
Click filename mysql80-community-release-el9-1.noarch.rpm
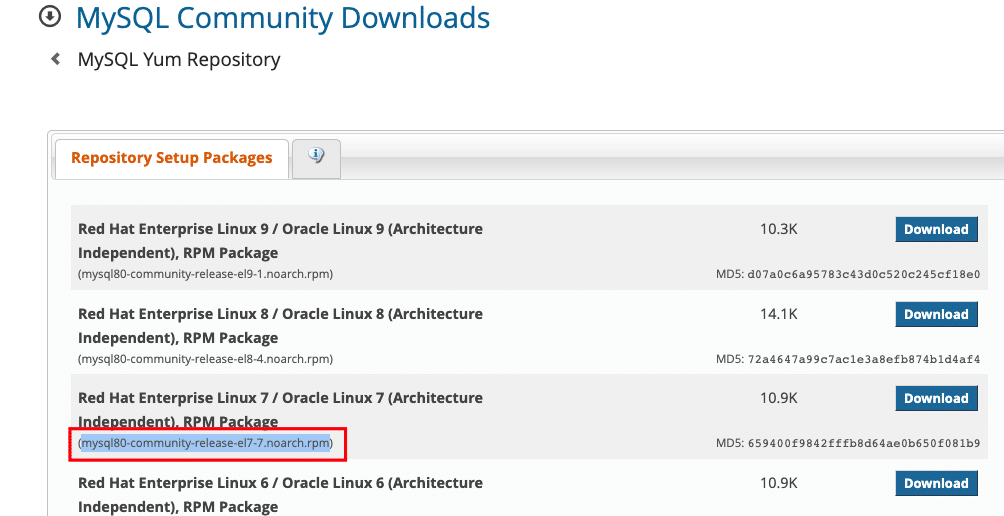[206, 274]
